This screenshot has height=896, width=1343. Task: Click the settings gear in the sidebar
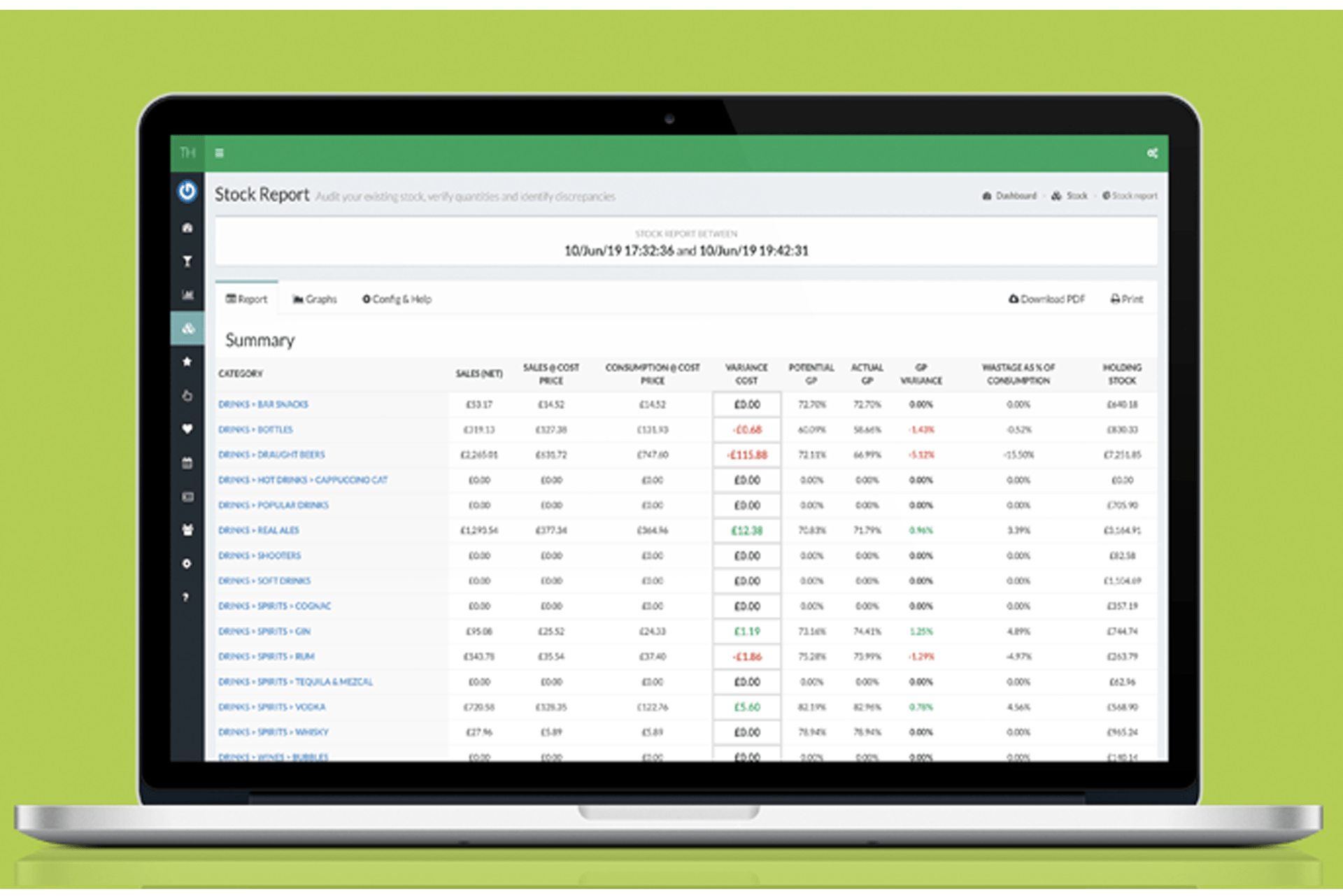click(187, 564)
